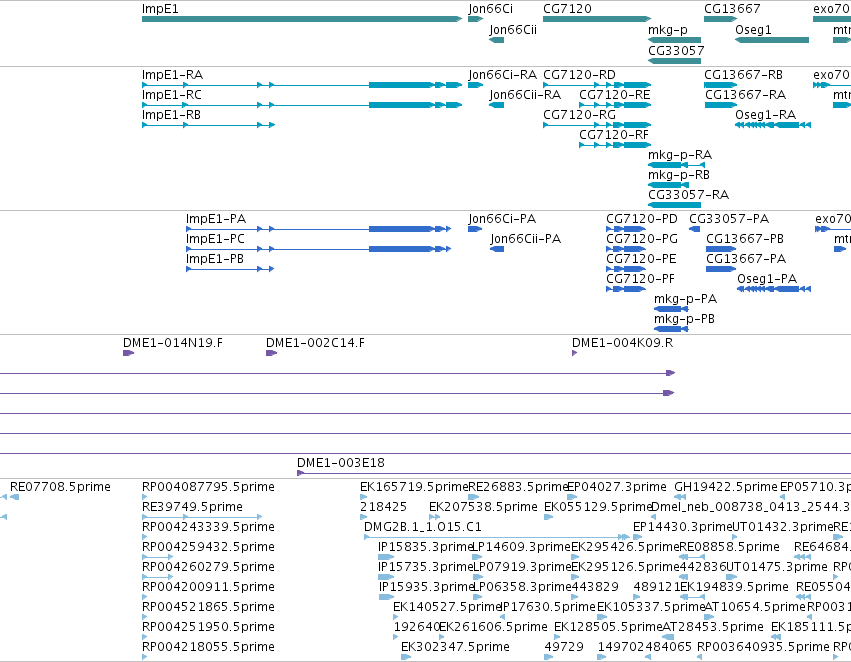Click the Jon66Cii-RA transcript label
851x662 pixels.
coord(525,94)
